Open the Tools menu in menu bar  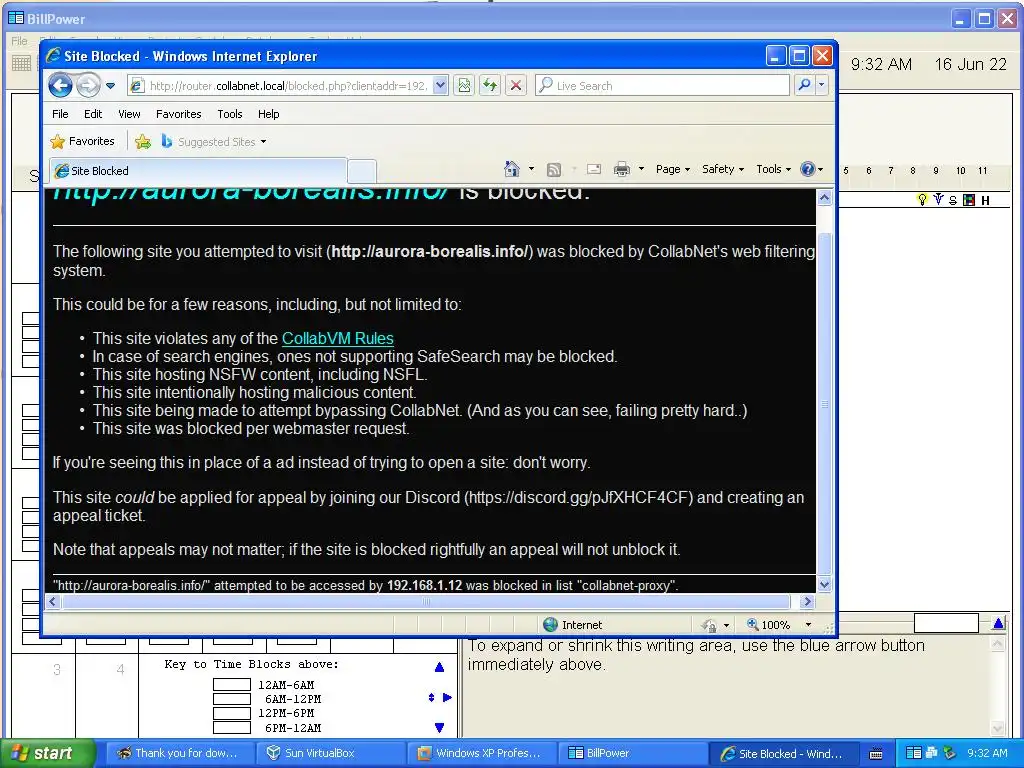tap(230, 114)
